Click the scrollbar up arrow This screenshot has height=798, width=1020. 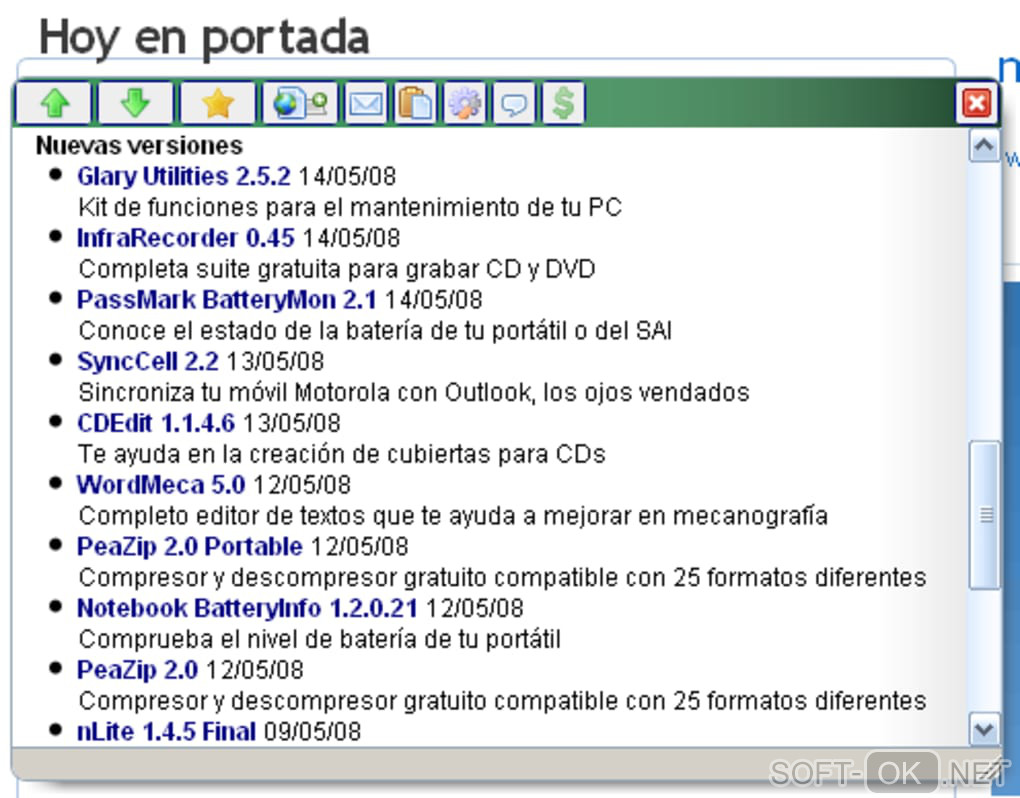pos(984,145)
